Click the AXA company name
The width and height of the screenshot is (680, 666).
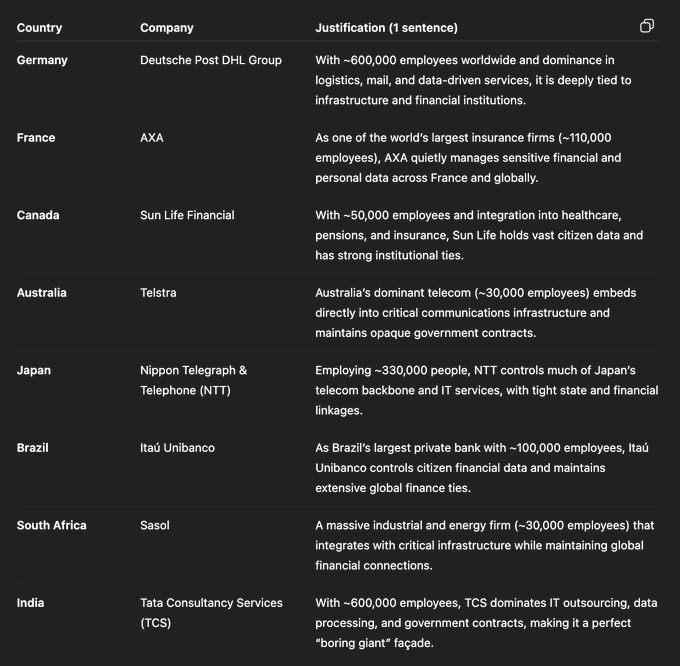click(152, 138)
